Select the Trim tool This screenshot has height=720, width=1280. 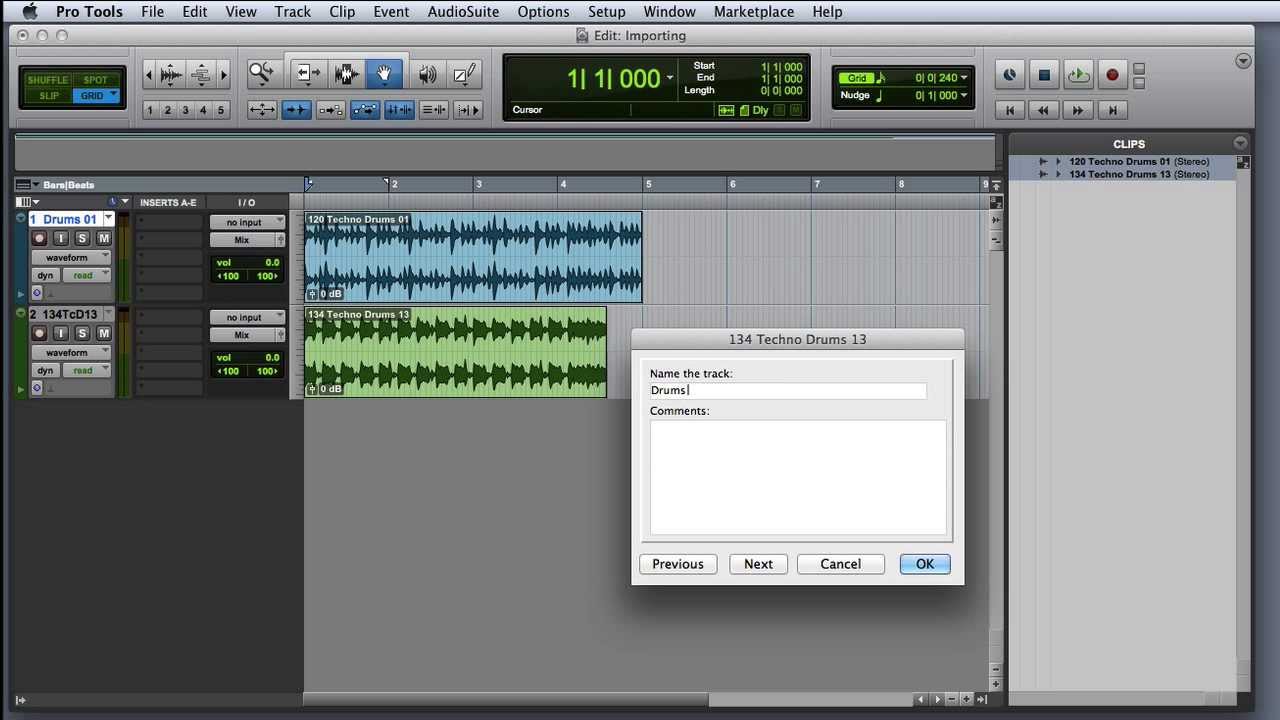click(308, 74)
